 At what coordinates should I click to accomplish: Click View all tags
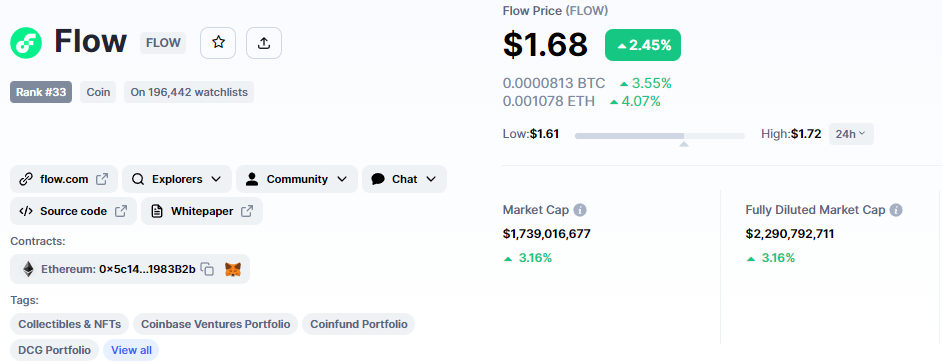click(131, 350)
